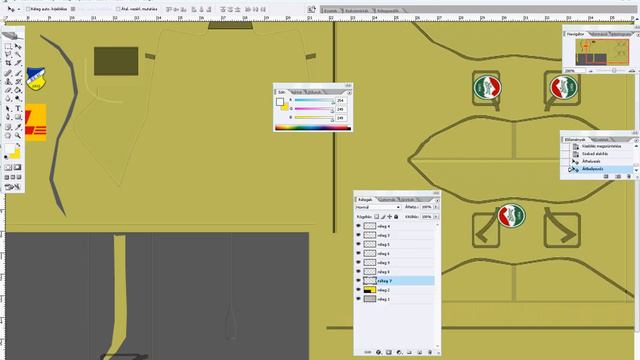Image resolution: width=640 pixels, height=360 pixels.
Task: Click the create new layer icon
Action: (420, 352)
